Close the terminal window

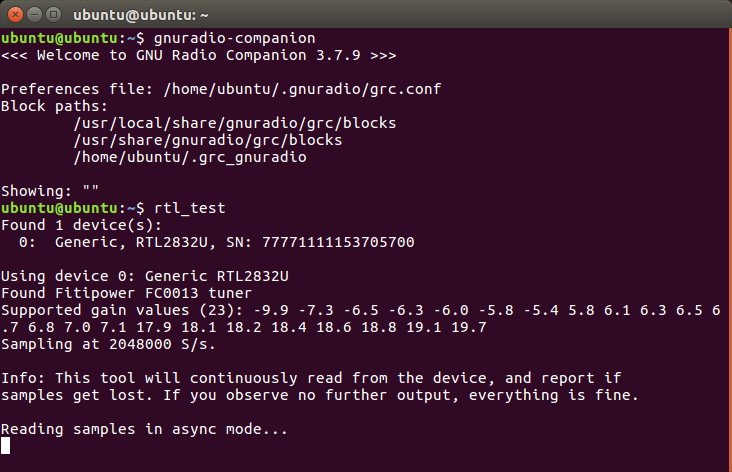(x=15, y=15)
